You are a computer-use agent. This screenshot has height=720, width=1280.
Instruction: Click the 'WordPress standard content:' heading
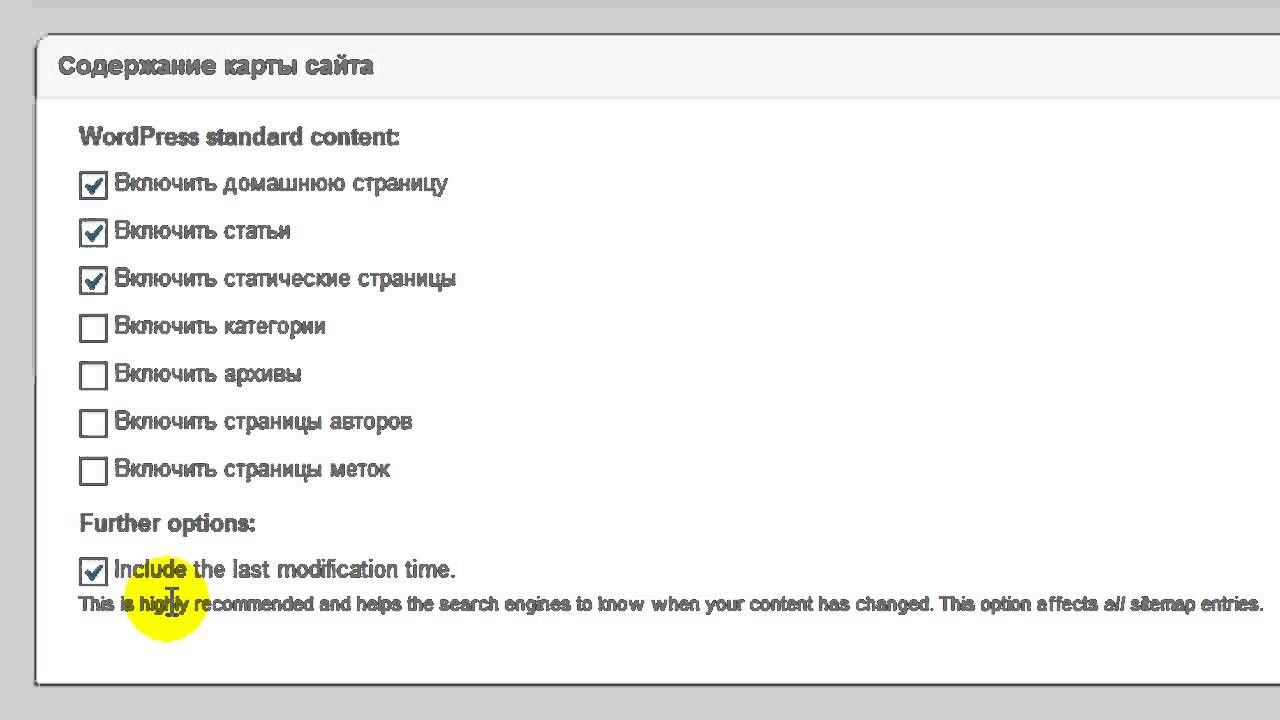[x=239, y=136]
